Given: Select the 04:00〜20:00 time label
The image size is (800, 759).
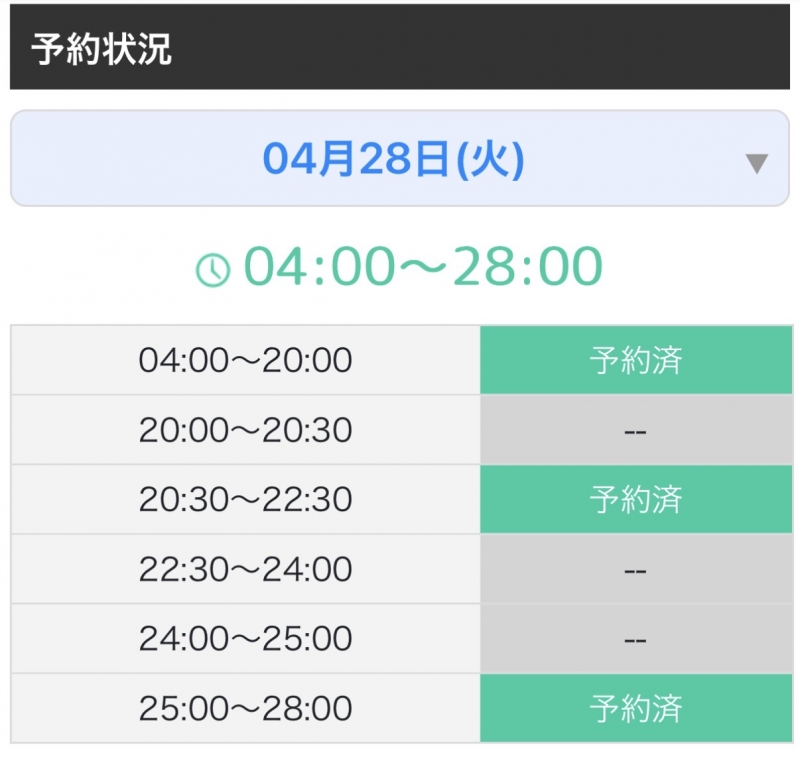Looking at the screenshot, I should (244, 360).
